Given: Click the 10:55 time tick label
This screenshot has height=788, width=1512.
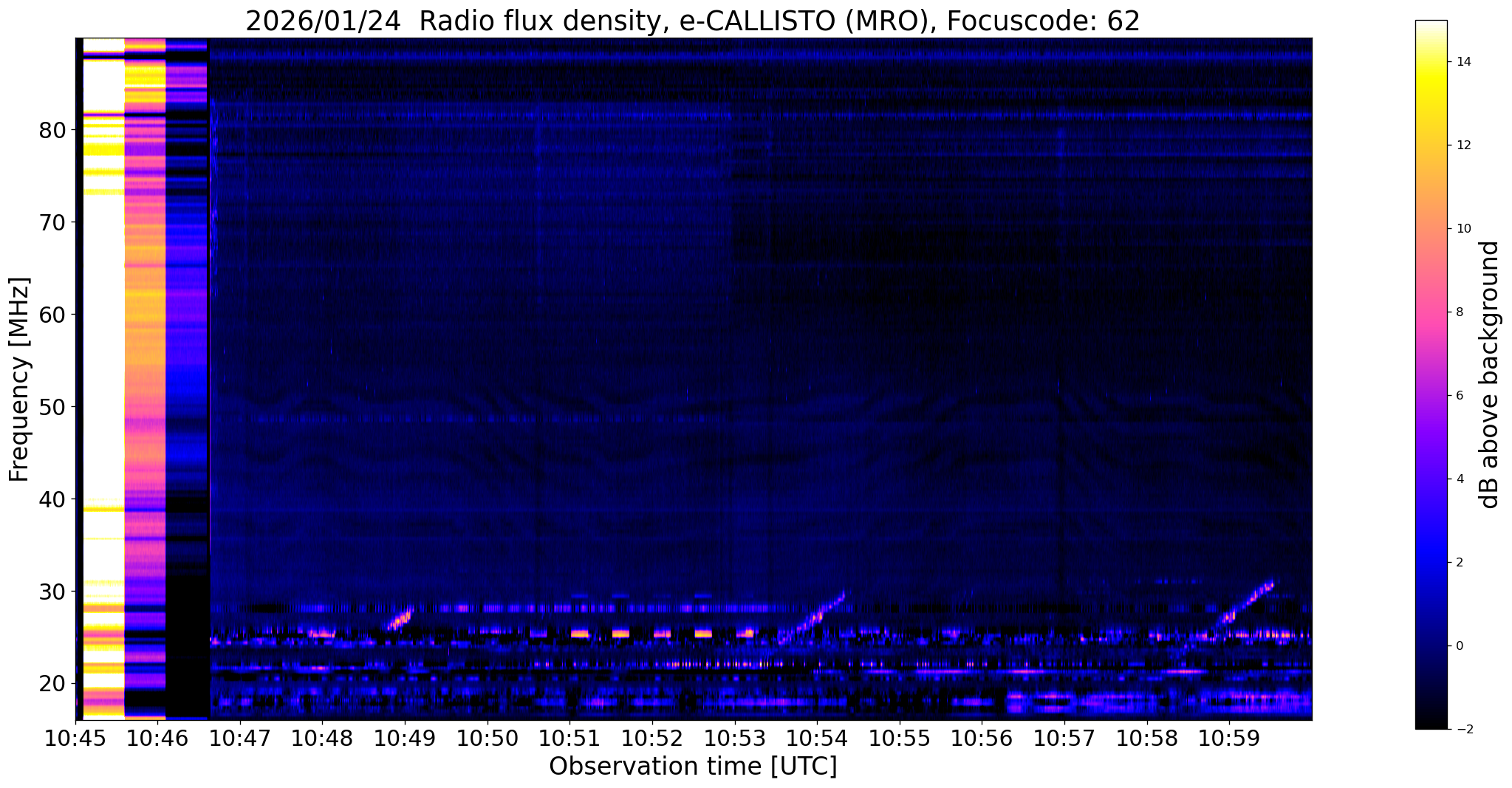Looking at the screenshot, I should click(x=900, y=738).
